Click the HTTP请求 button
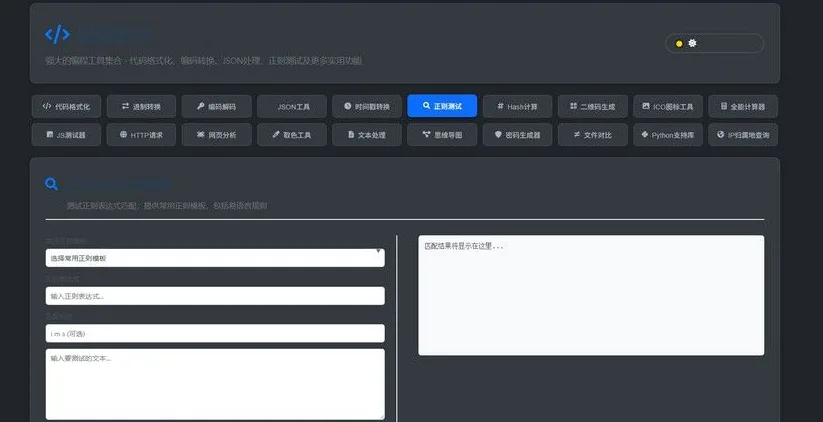 point(142,135)
